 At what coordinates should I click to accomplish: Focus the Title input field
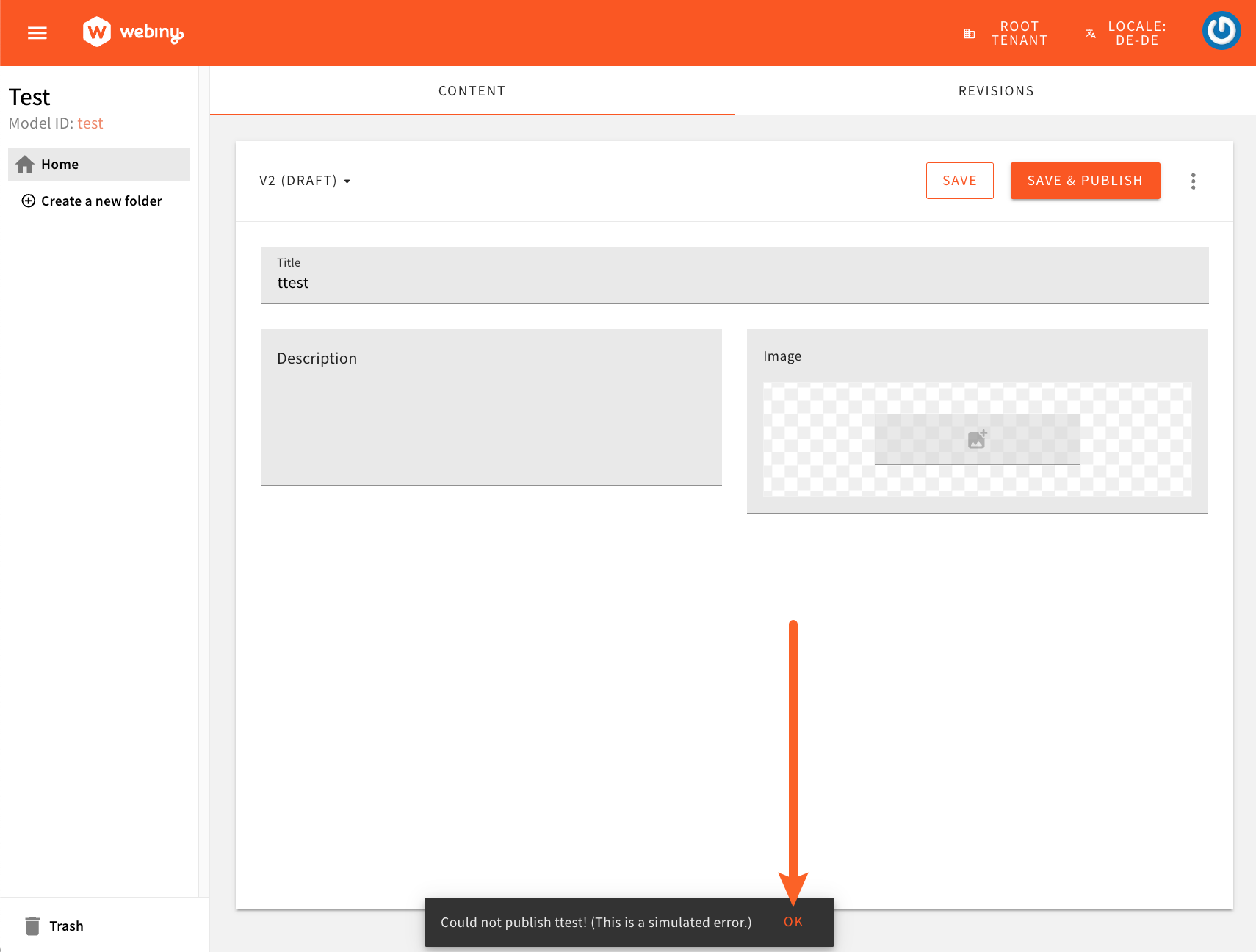(x=735, y=283)
